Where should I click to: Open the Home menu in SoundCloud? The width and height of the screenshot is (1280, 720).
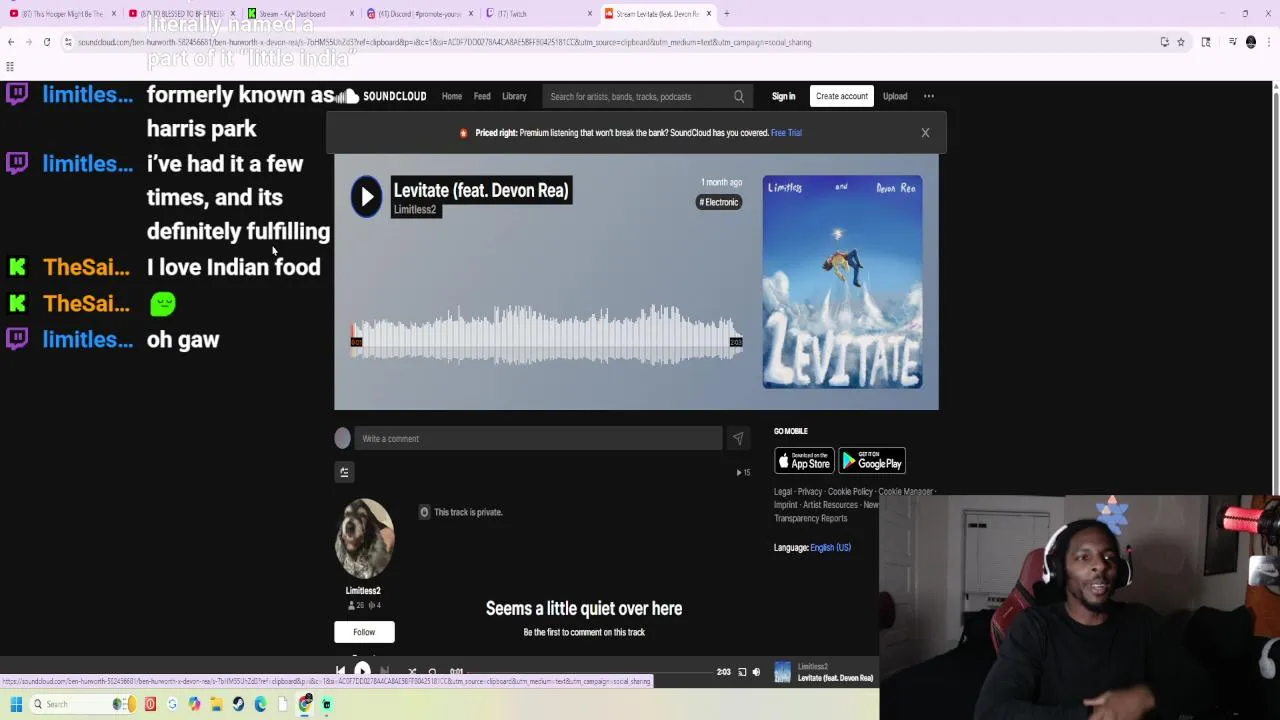(x=452, y=96)
